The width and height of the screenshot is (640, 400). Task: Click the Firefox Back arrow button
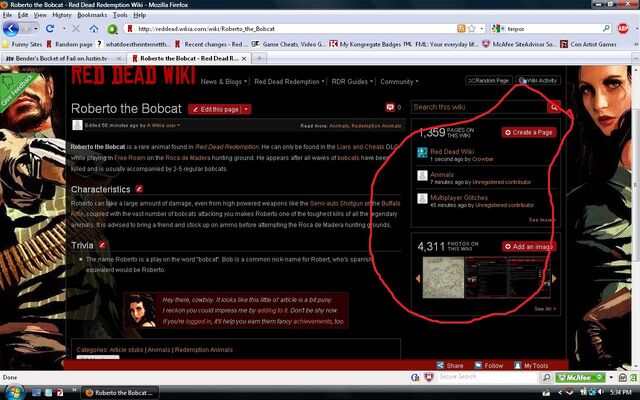click(x=11, y=29)
